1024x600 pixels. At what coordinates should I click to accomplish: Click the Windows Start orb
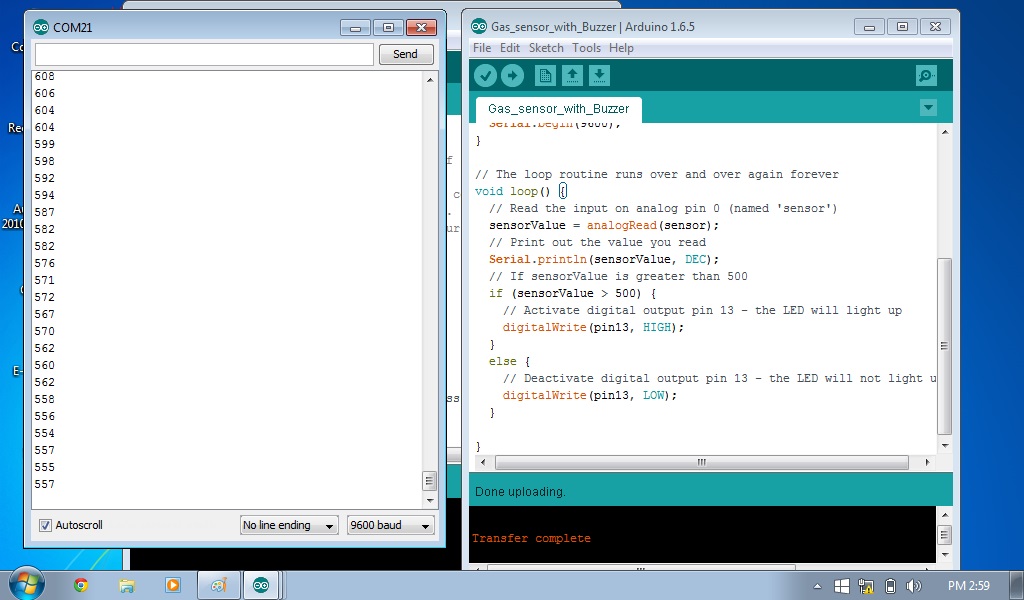point(26,584)
